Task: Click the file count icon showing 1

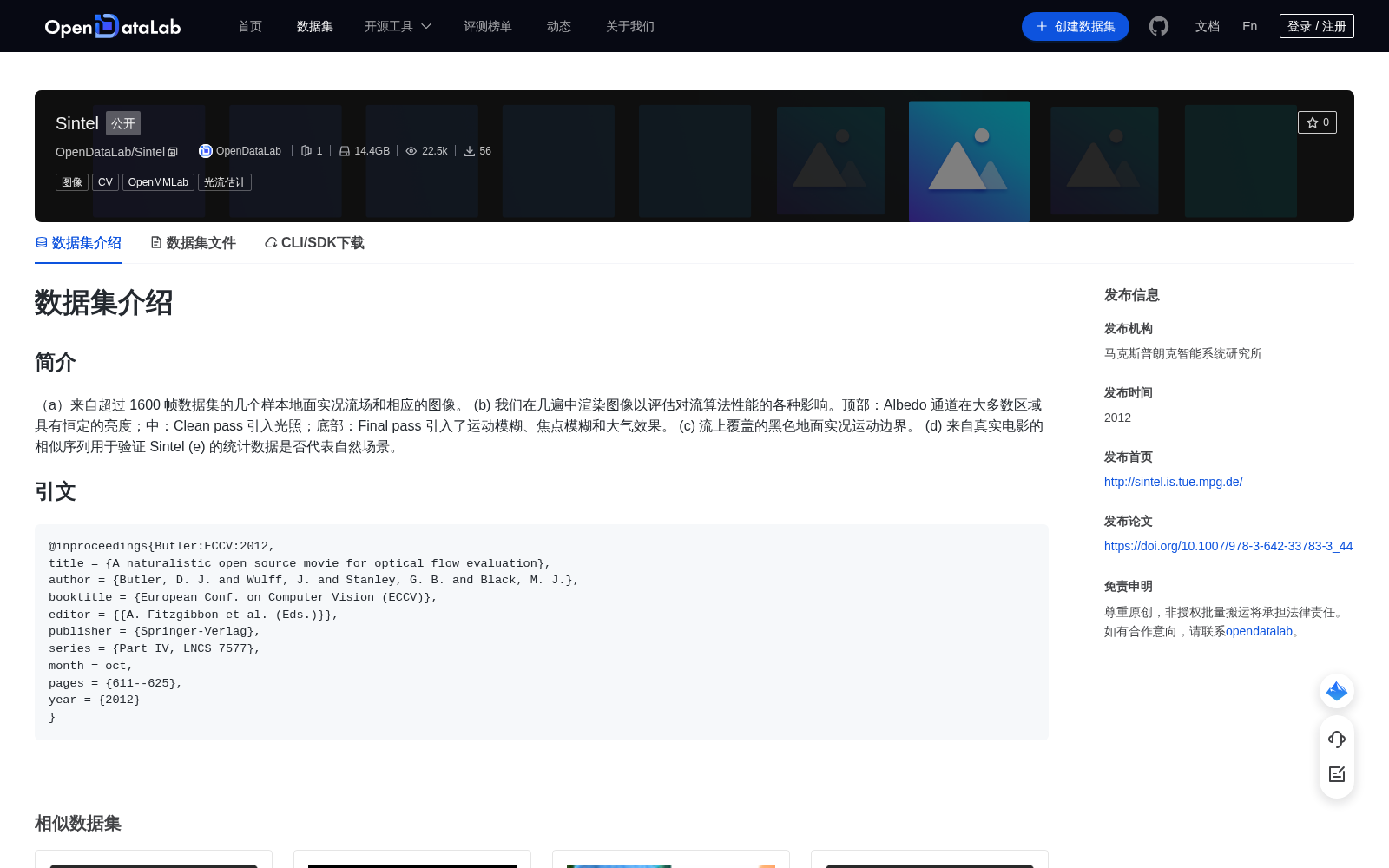Action: point(306,151)
